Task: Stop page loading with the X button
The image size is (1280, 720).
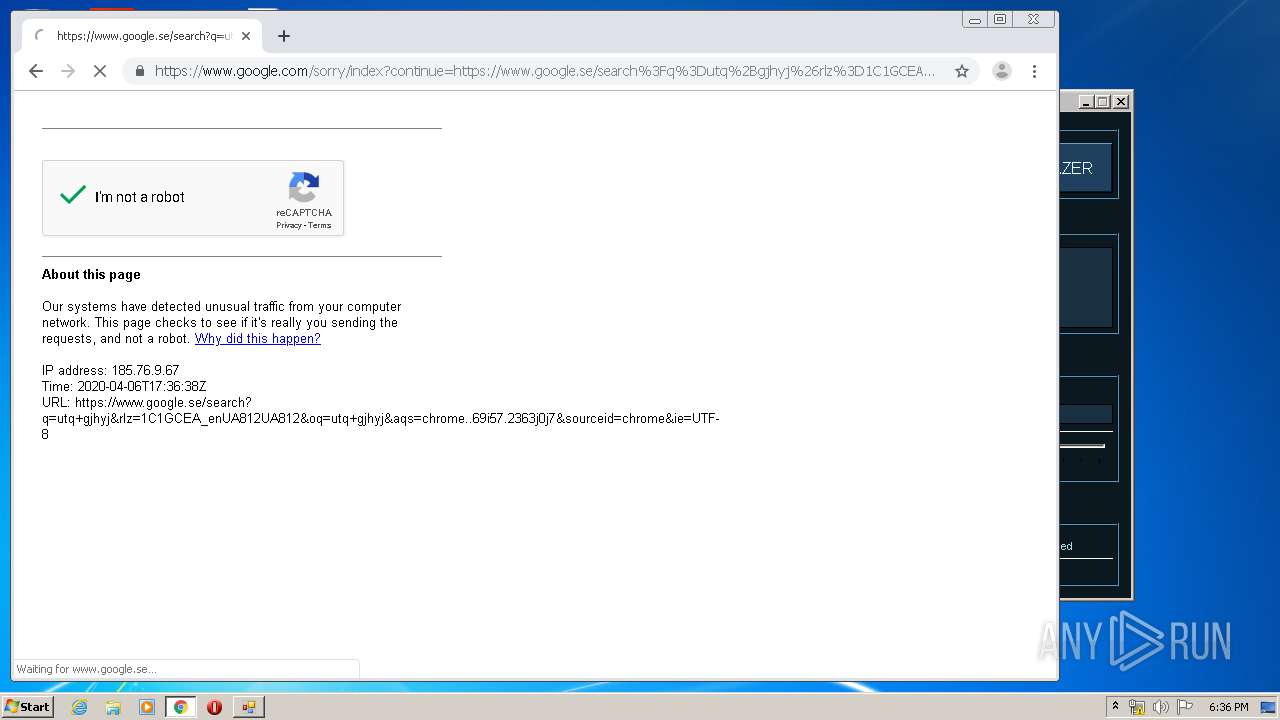Action: click(100, 71)
